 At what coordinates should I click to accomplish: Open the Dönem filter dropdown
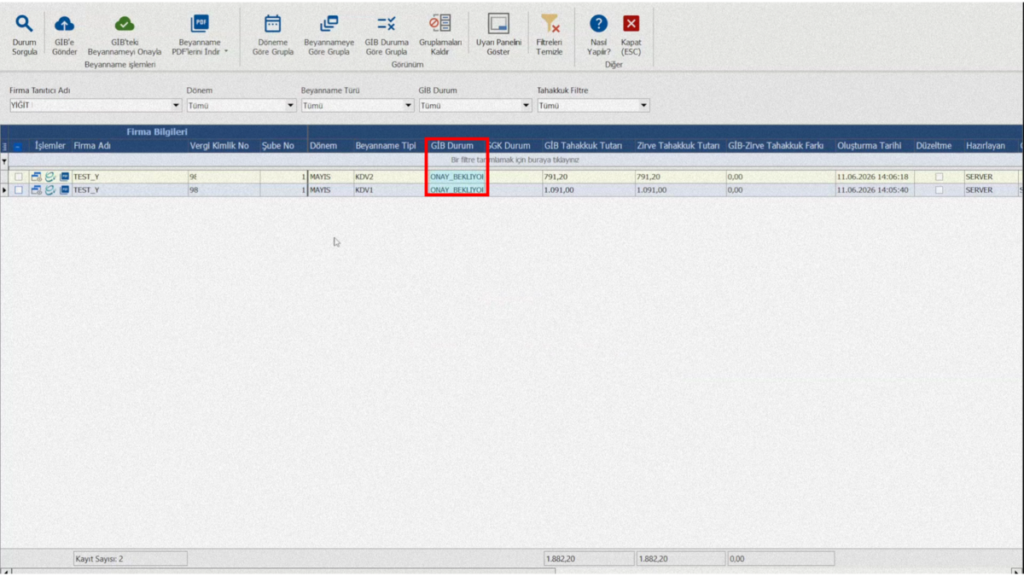click(290, 105)
